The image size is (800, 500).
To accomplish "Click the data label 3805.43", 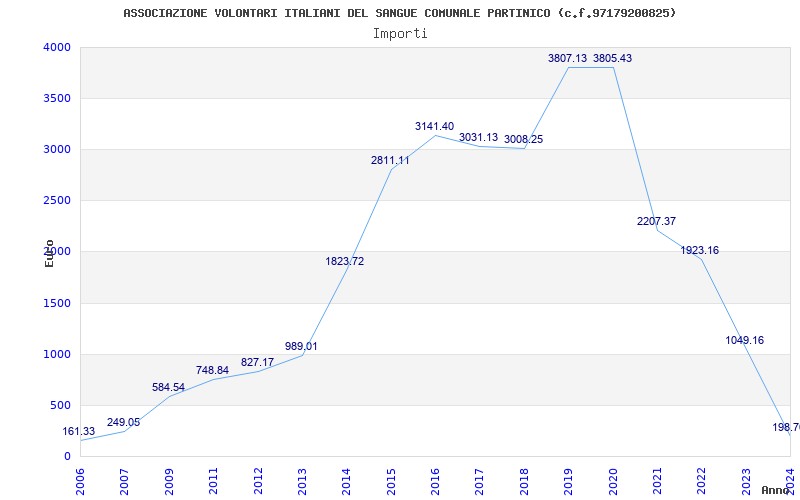I will (x=612, y=58).
